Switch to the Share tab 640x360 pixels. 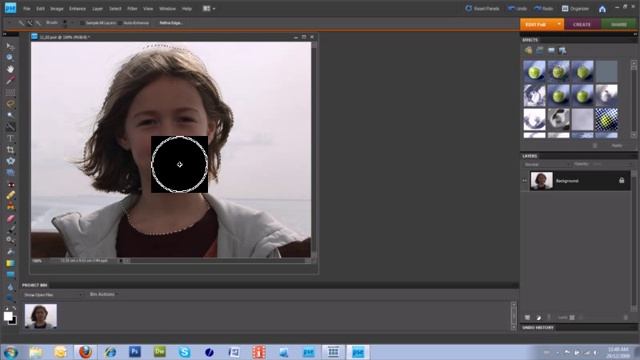[x=618, y=24]
